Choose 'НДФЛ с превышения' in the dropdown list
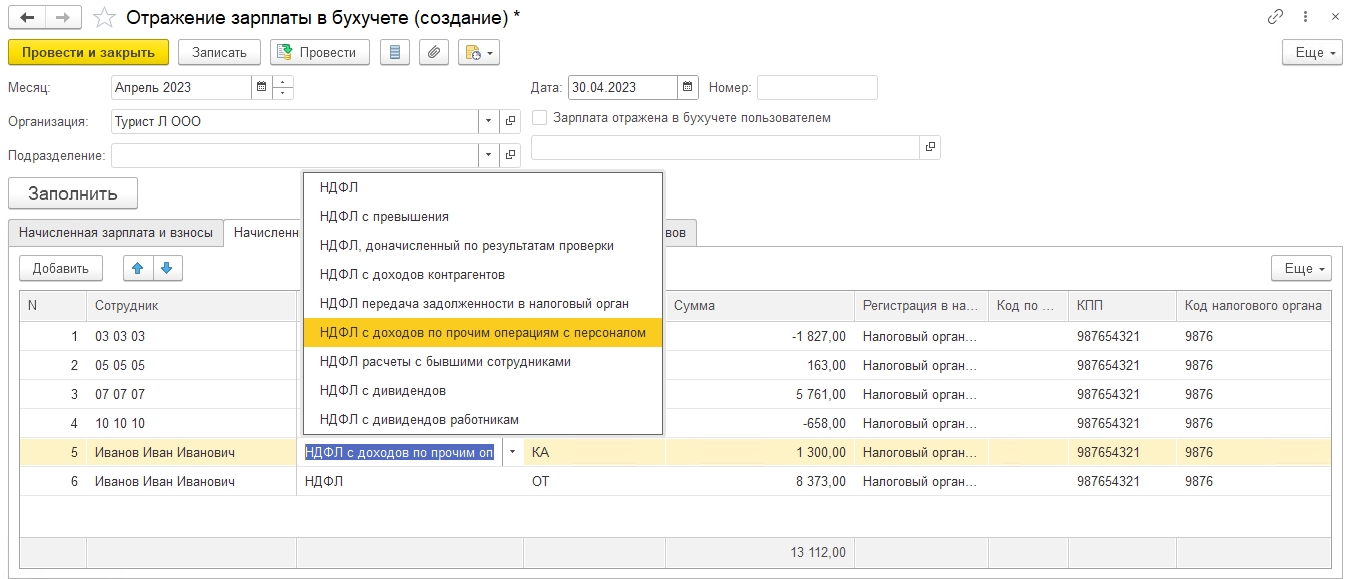 [384, 216]
